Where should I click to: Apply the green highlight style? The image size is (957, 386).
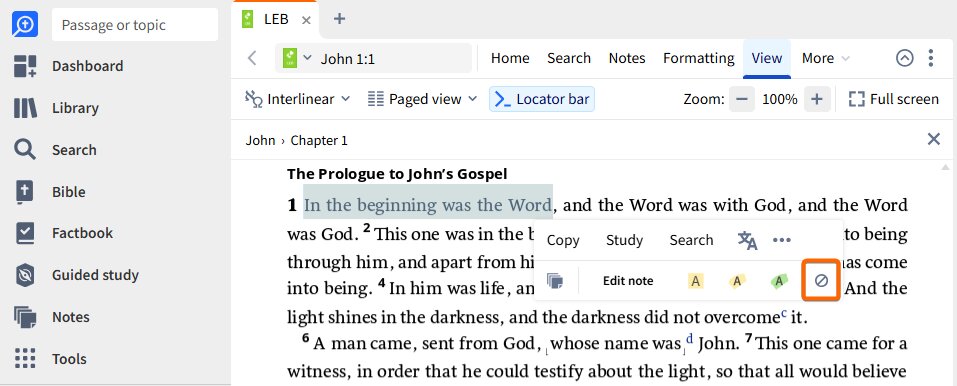pos(778,281)
